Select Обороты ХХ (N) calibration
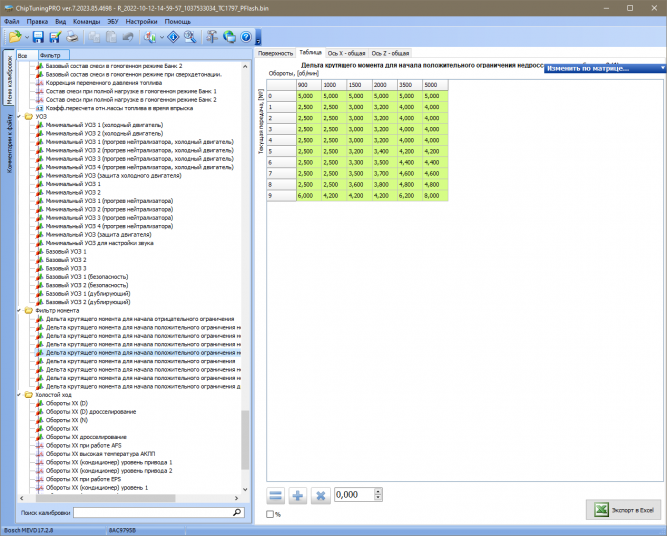 pos(67,420)
